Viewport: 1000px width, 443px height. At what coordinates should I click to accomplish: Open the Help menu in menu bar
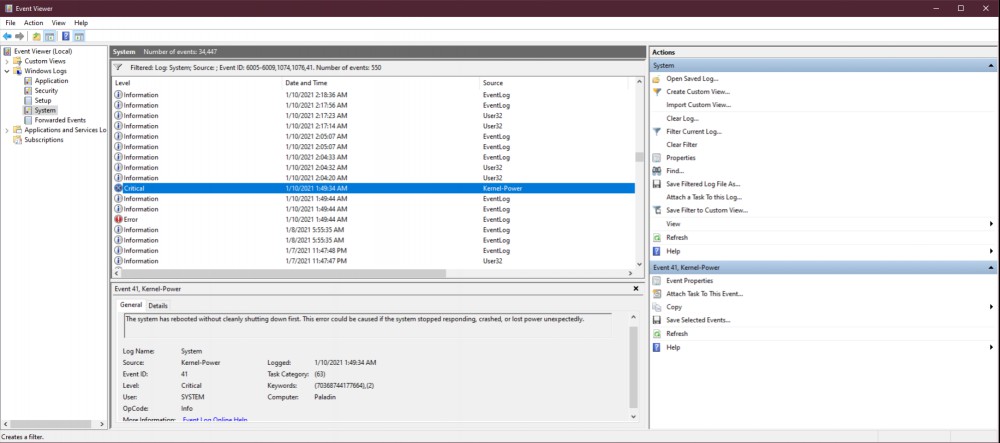point(81,23)
